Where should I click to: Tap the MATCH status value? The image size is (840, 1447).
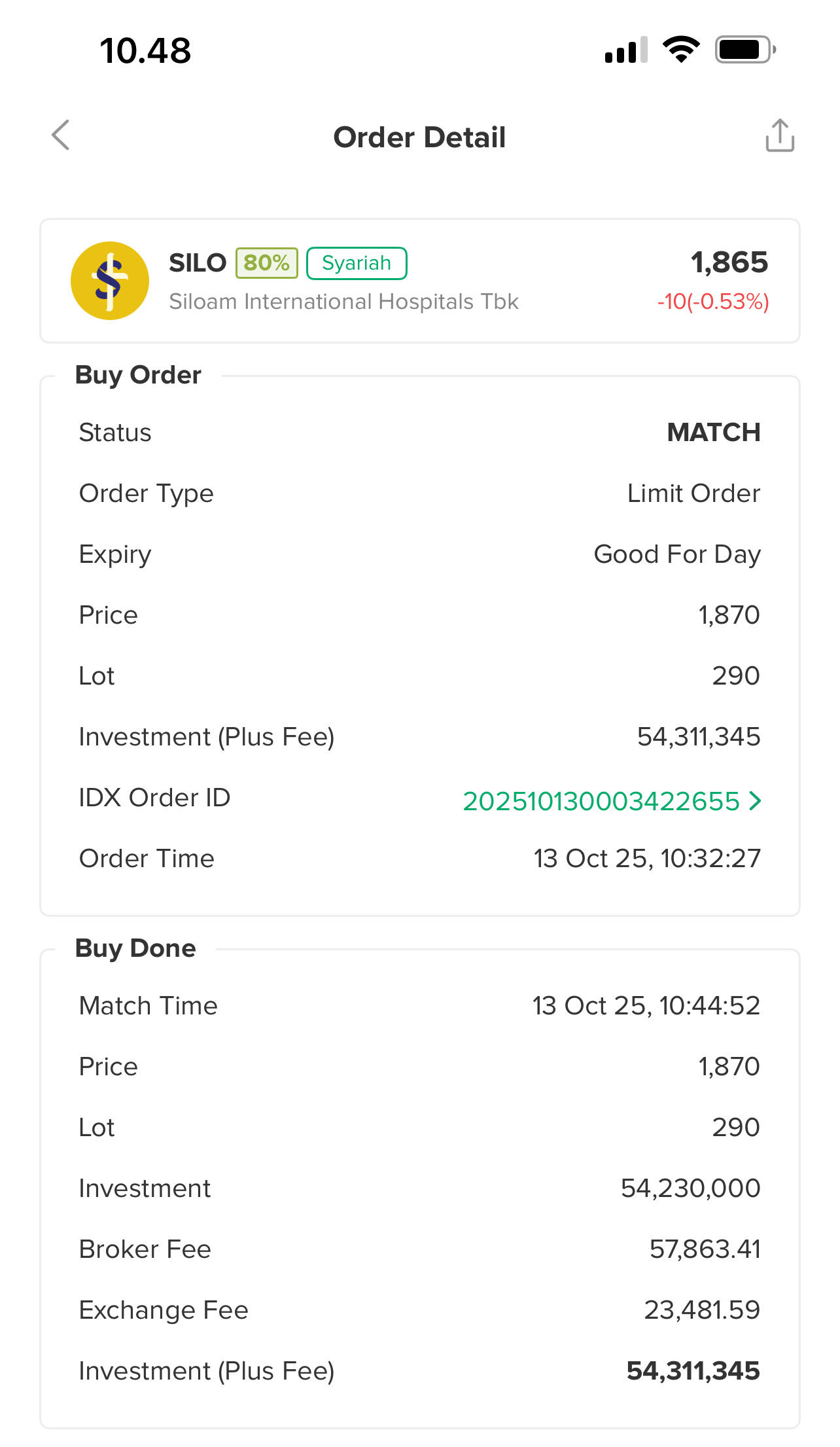pos(714,433)
